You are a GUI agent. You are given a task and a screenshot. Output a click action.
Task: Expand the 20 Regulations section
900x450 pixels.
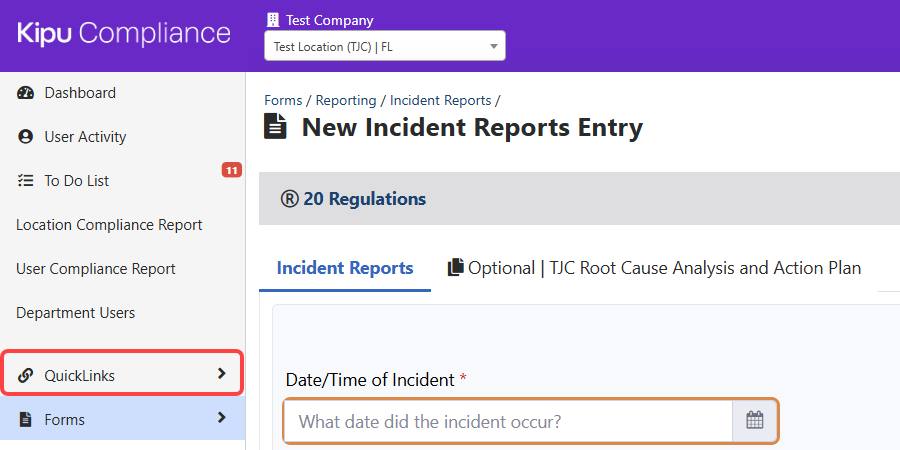click(x=354, y=199)
